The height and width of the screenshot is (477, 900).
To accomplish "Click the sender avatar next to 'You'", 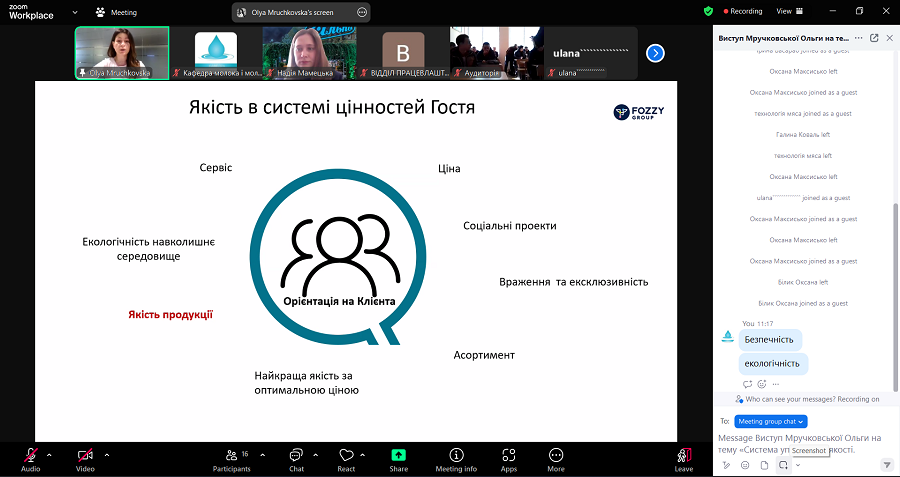I will coord(727,337).
